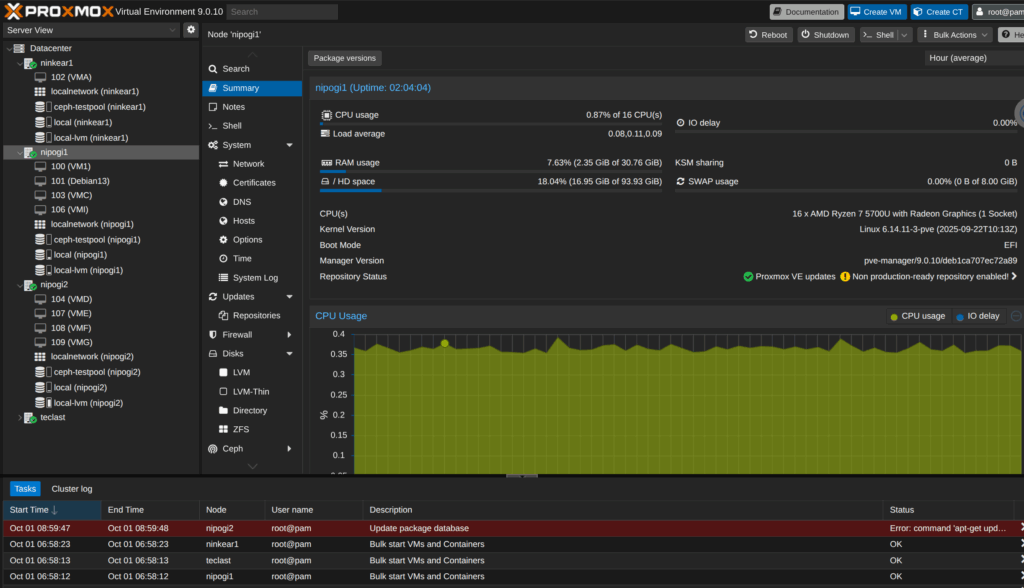Click Create VM in the header
This screenshot has width=1024, height=588.
877,12
